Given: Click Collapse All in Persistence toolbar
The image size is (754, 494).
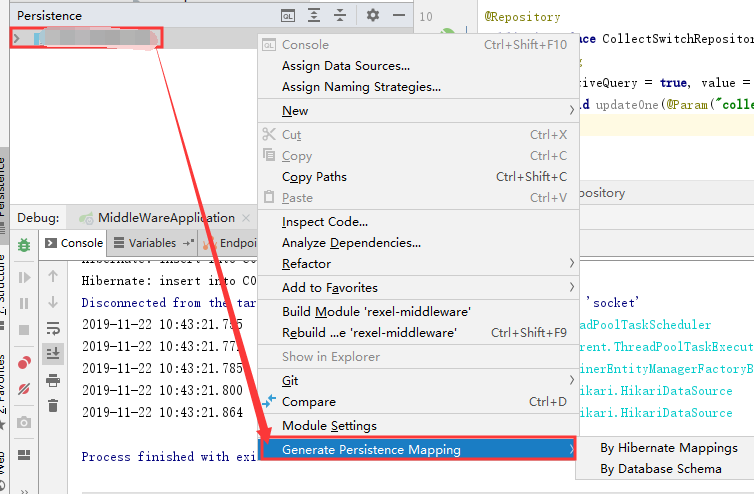Looking at the screenshot, I should point(339,15).
